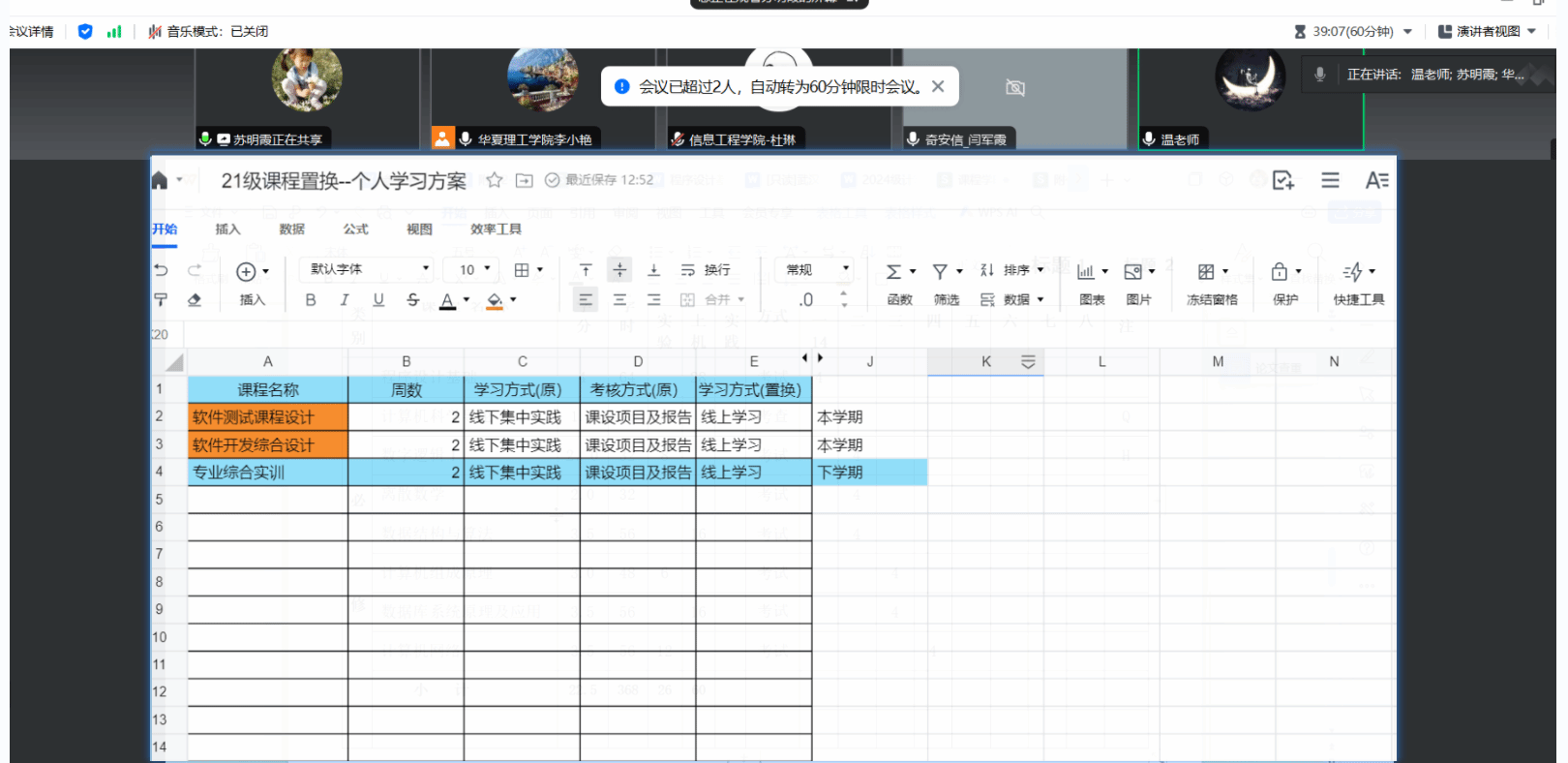Star this spreadsheet as favorite
This screenshot has height=763, width=1568.
click(x=494, y=180)
